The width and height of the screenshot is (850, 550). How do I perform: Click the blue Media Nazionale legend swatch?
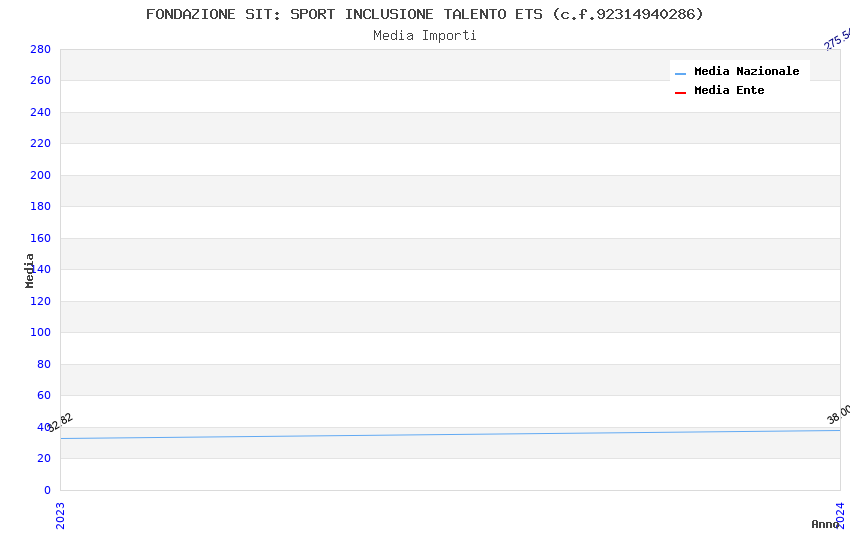tap(680, 73)
